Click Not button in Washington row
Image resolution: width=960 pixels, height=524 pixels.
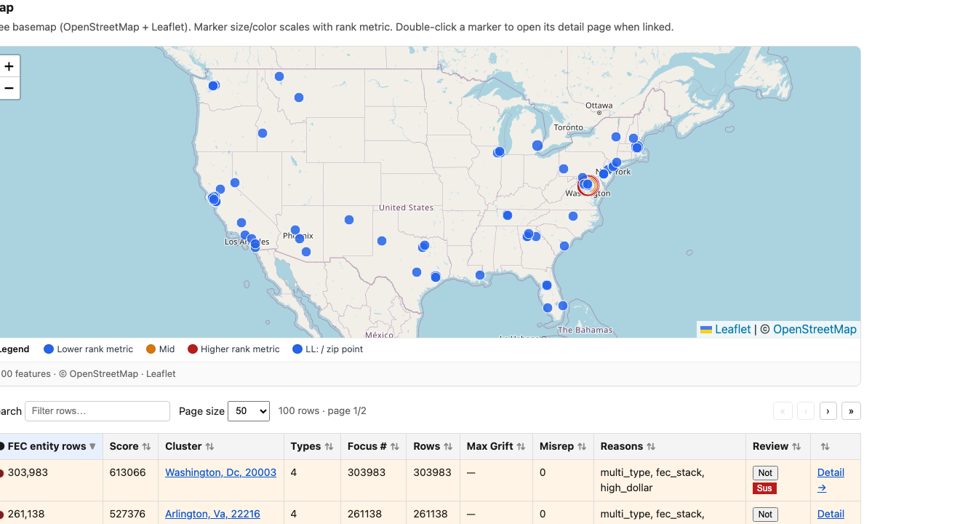coord(765,473)
